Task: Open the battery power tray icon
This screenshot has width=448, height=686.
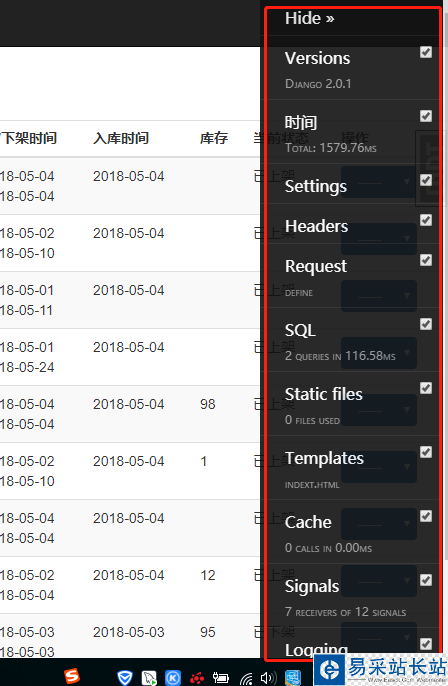Action: 220,678
